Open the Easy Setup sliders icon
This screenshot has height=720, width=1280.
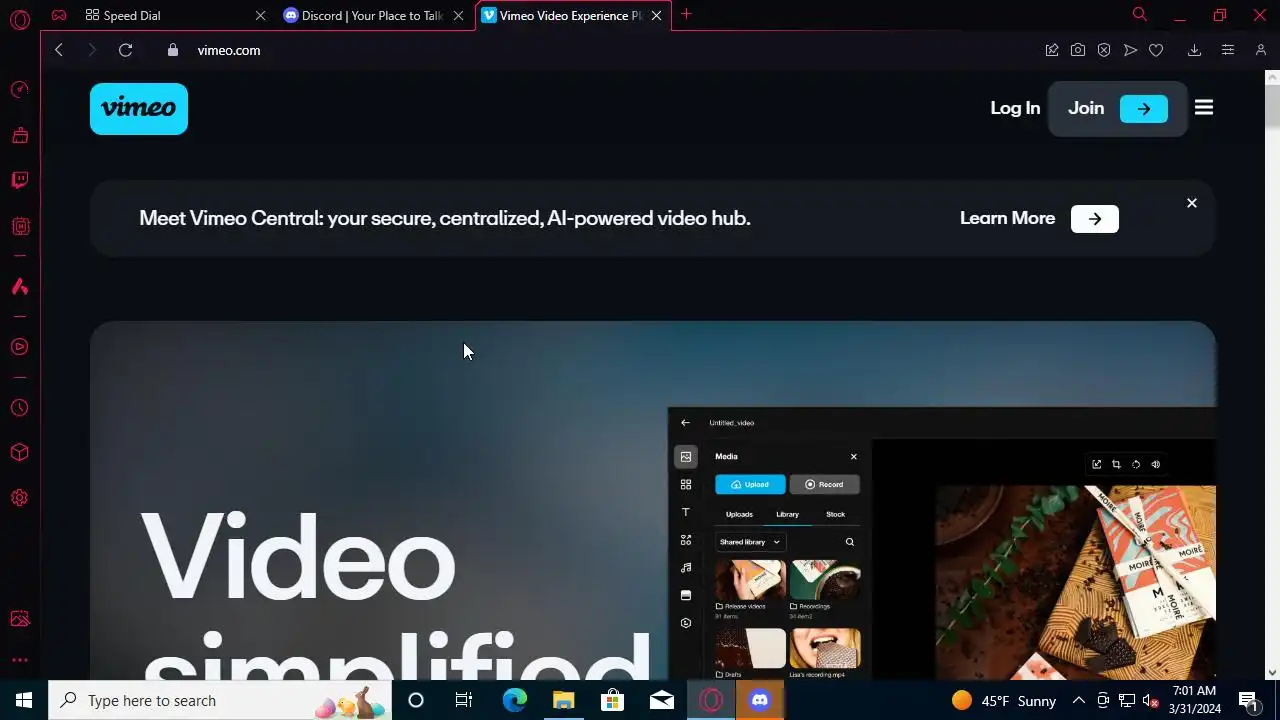(x=1228, y=50)
